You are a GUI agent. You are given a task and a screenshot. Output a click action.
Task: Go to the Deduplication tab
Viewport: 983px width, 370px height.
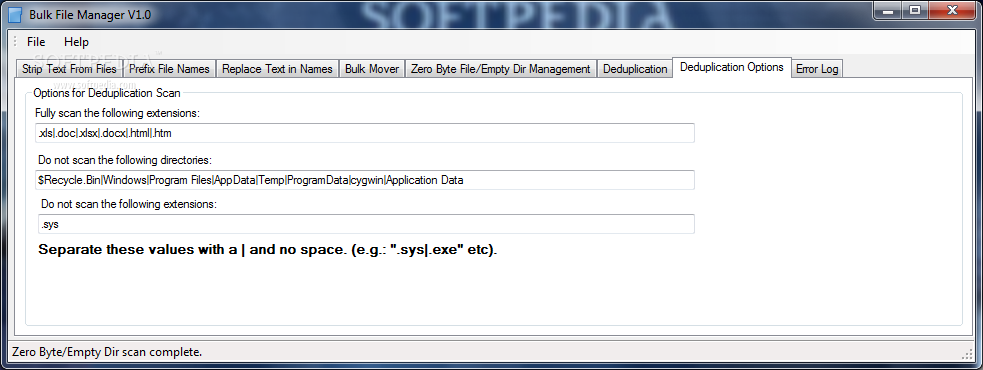pos(635,69)
